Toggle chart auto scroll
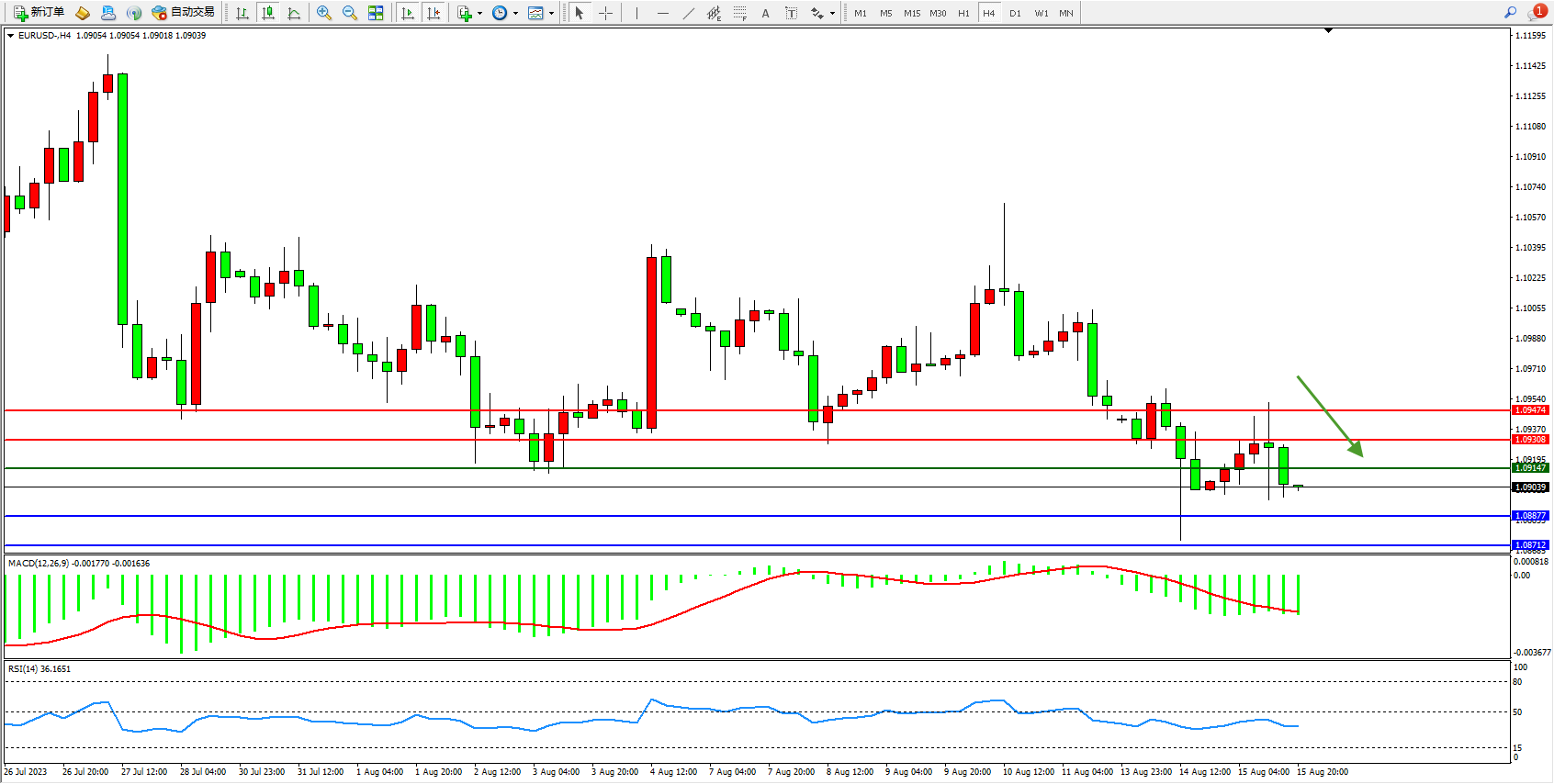The width and height of the screenshot is (1554, 784). 408,13
